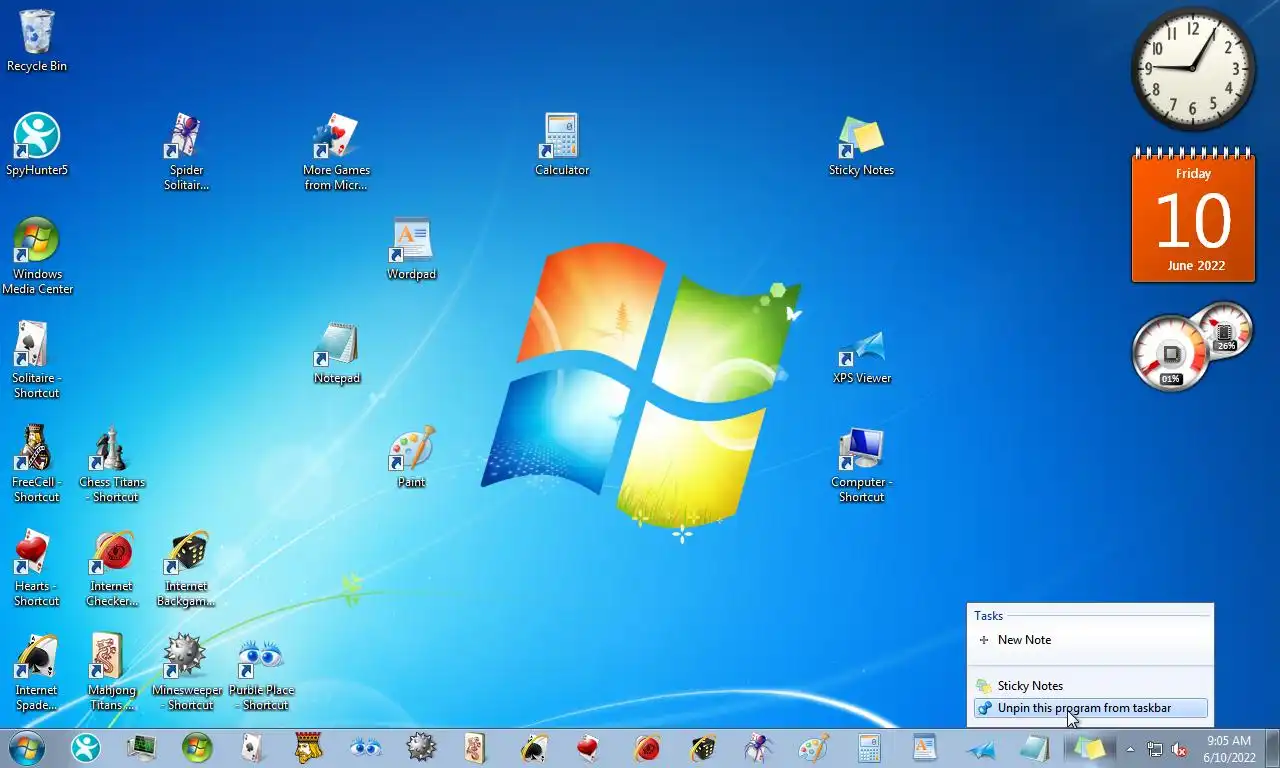
Task: Click the muted volume tray icon
Action: tap(1179, 749)
